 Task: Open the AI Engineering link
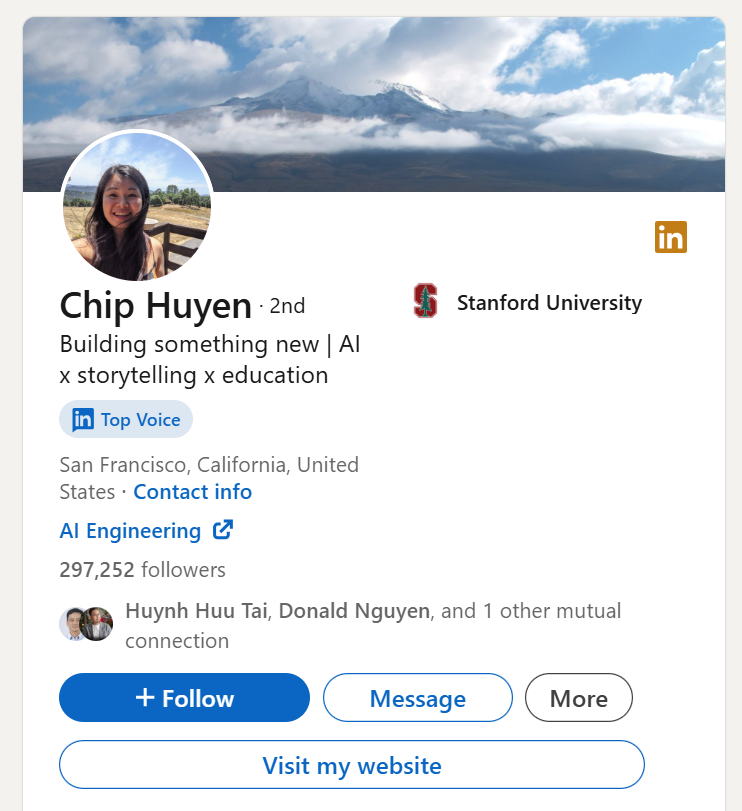(130, 531)
